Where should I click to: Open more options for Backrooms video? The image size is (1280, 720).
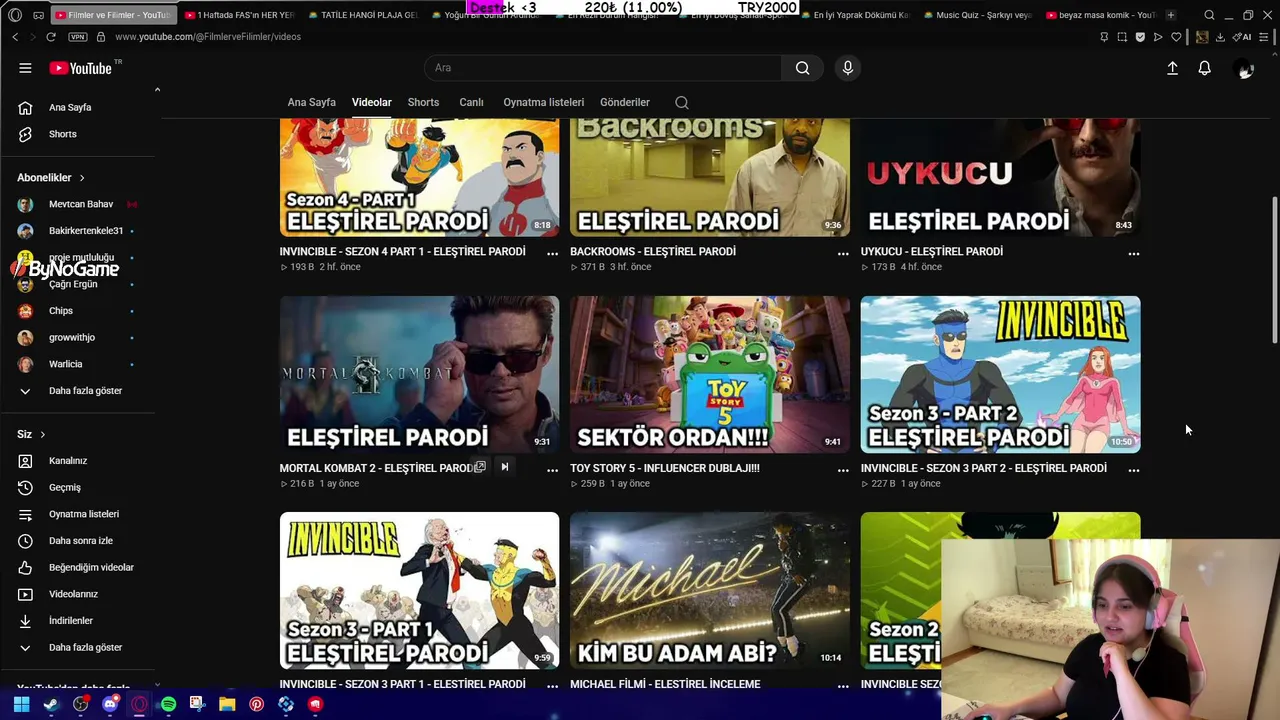coord(843,254)
